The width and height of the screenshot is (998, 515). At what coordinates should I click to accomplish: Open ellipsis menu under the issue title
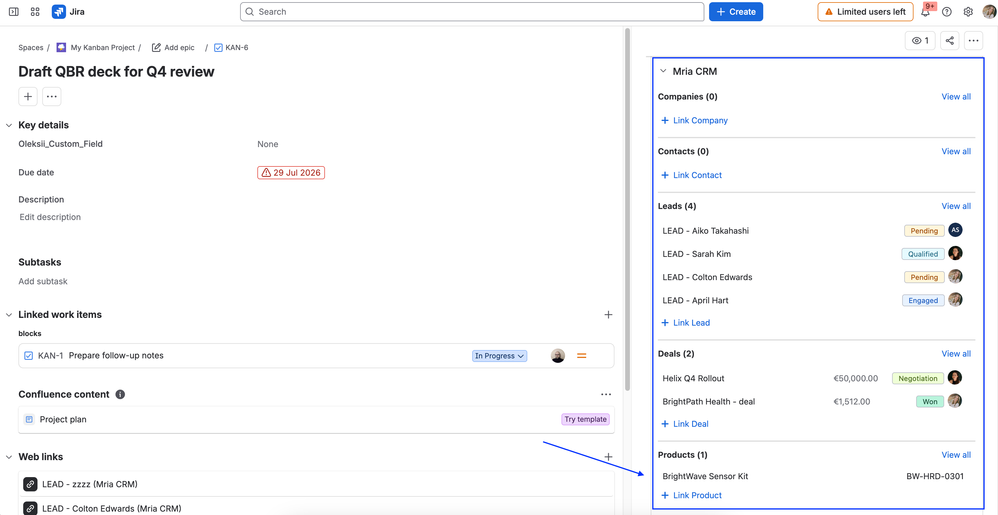point(52,97)
